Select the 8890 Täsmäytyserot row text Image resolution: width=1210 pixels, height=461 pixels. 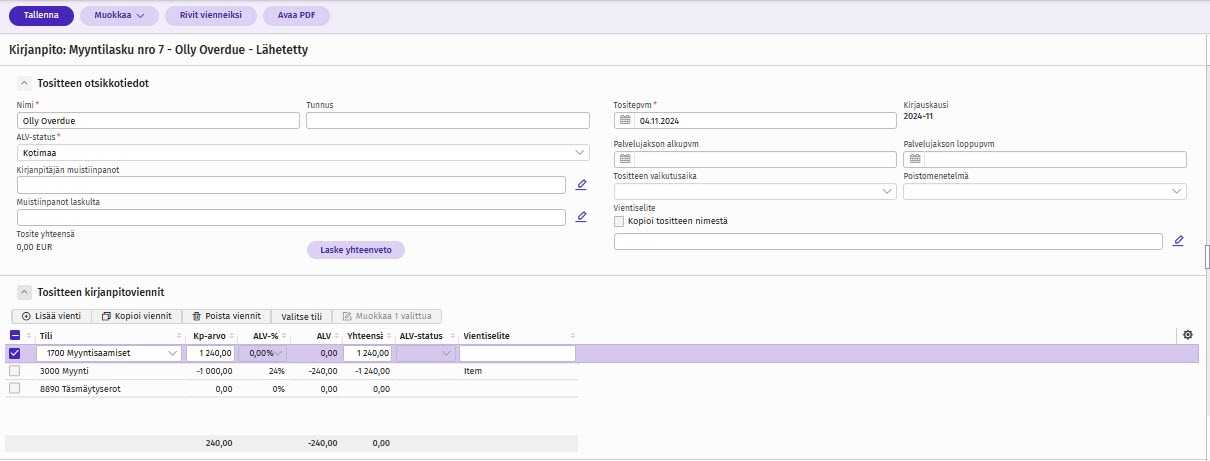point(80,389)
